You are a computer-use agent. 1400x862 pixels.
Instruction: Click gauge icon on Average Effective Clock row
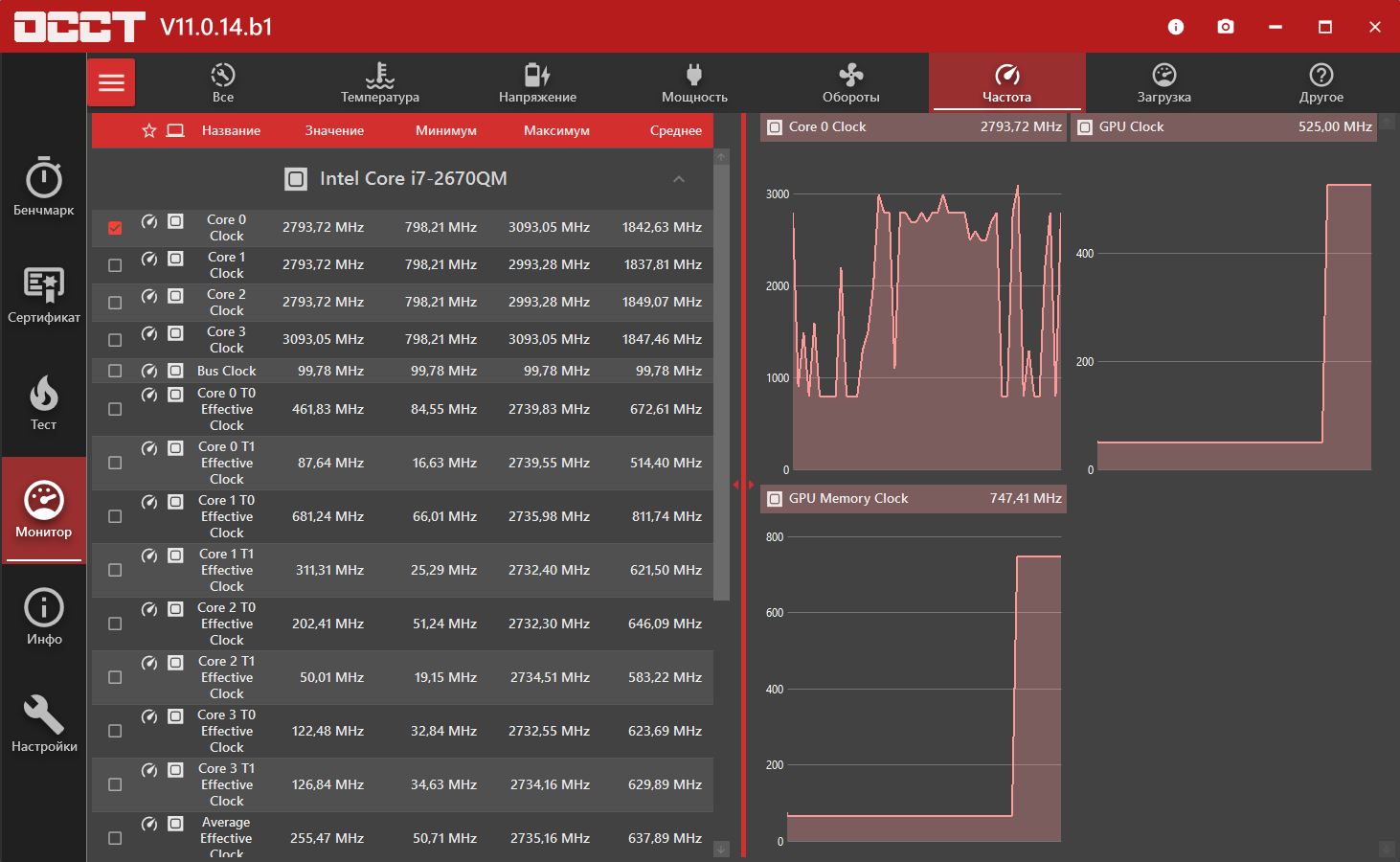pos(149,824)
